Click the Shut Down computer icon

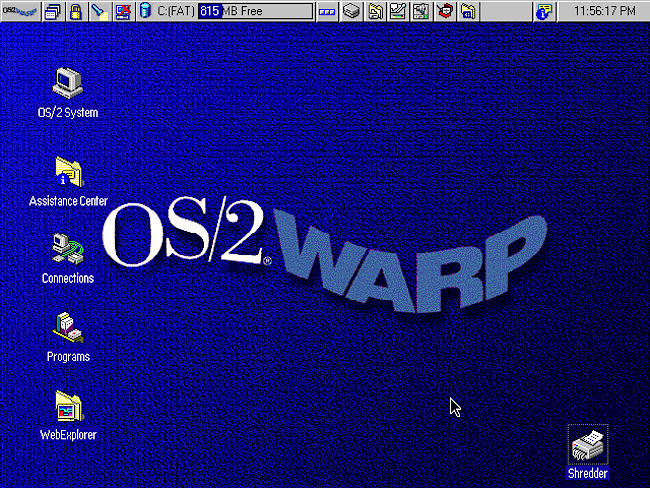123,11
